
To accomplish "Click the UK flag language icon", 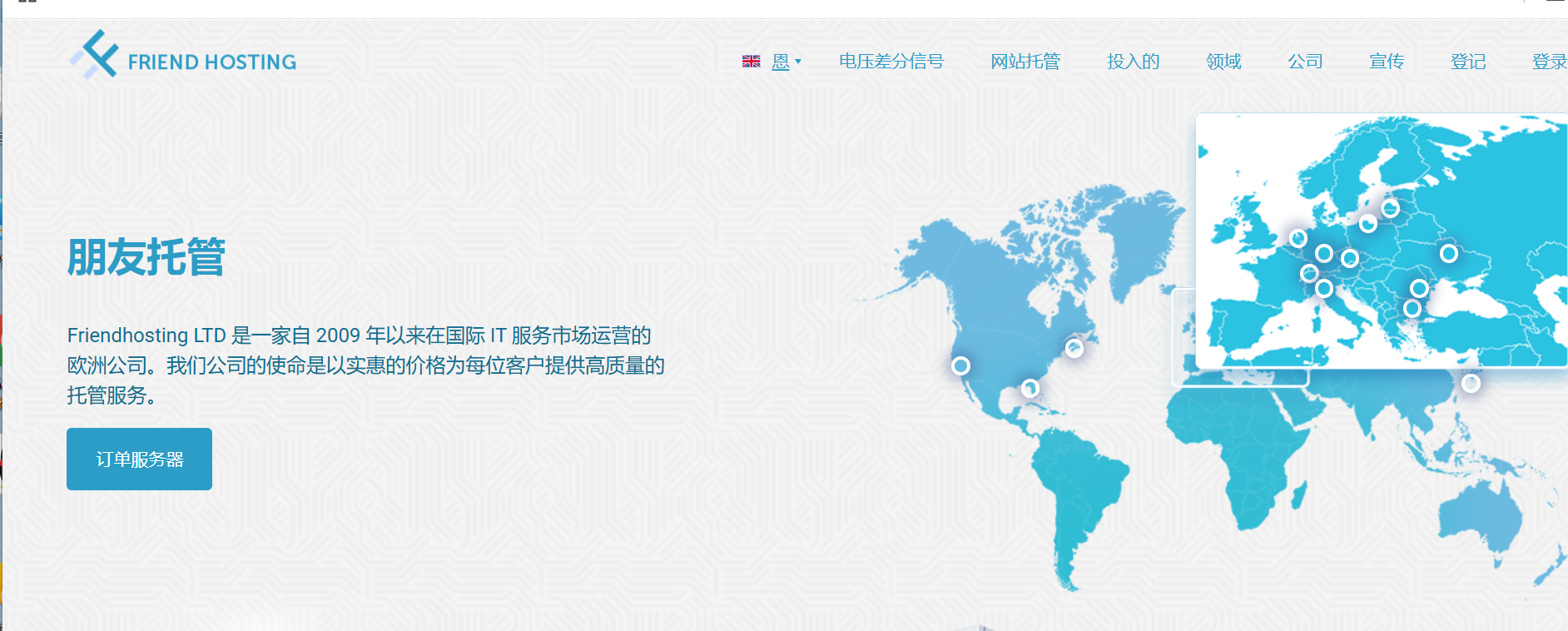I will (751, 62).
